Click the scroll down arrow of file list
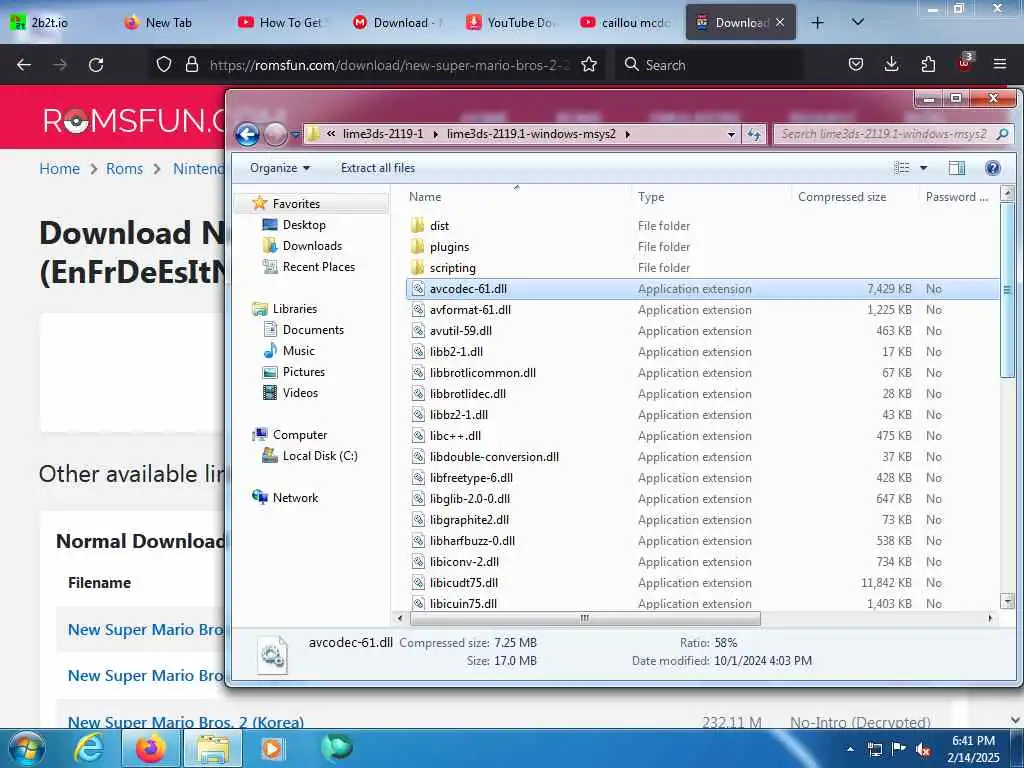The height and width of the screenshot is (768, 1024). pyautogui.click(x=1007, y=601)
